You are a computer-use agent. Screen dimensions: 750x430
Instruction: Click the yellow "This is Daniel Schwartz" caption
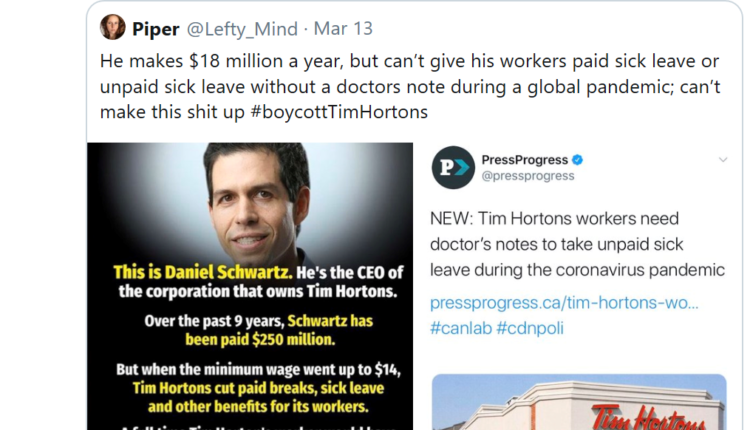214,270
